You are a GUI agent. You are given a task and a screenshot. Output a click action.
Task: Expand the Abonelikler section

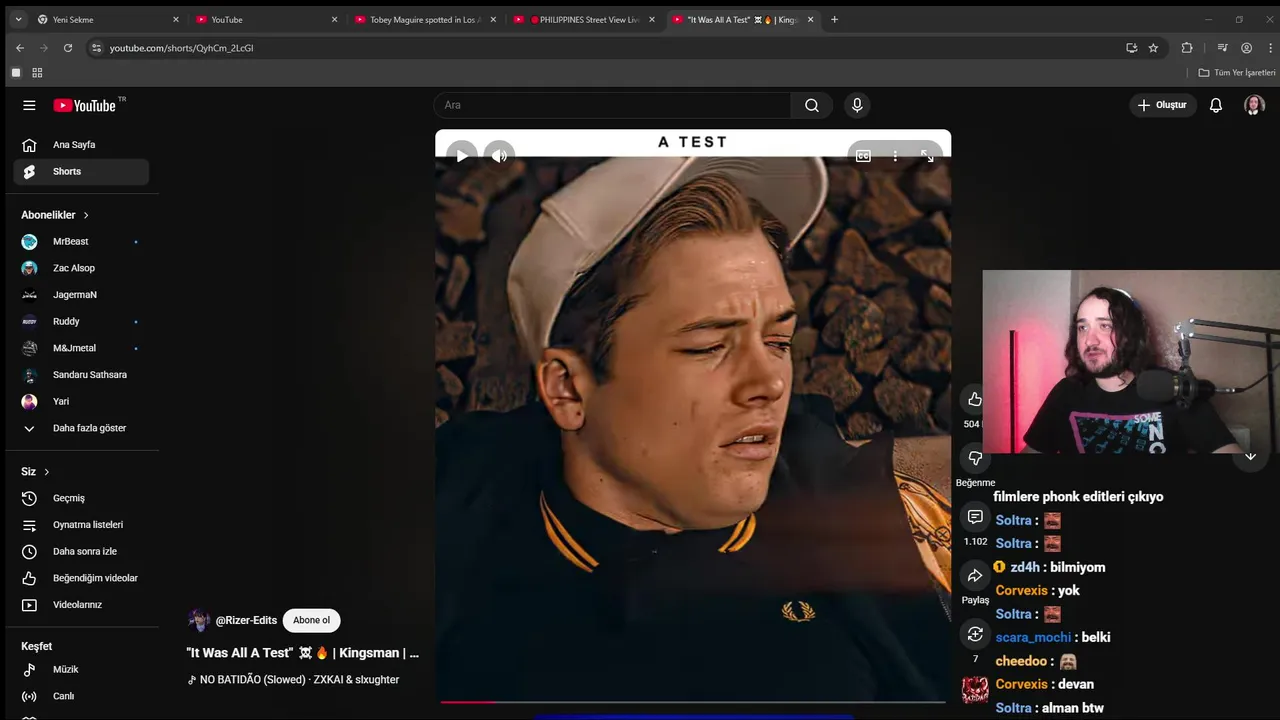pyautogui.click(x=55, y=215)
